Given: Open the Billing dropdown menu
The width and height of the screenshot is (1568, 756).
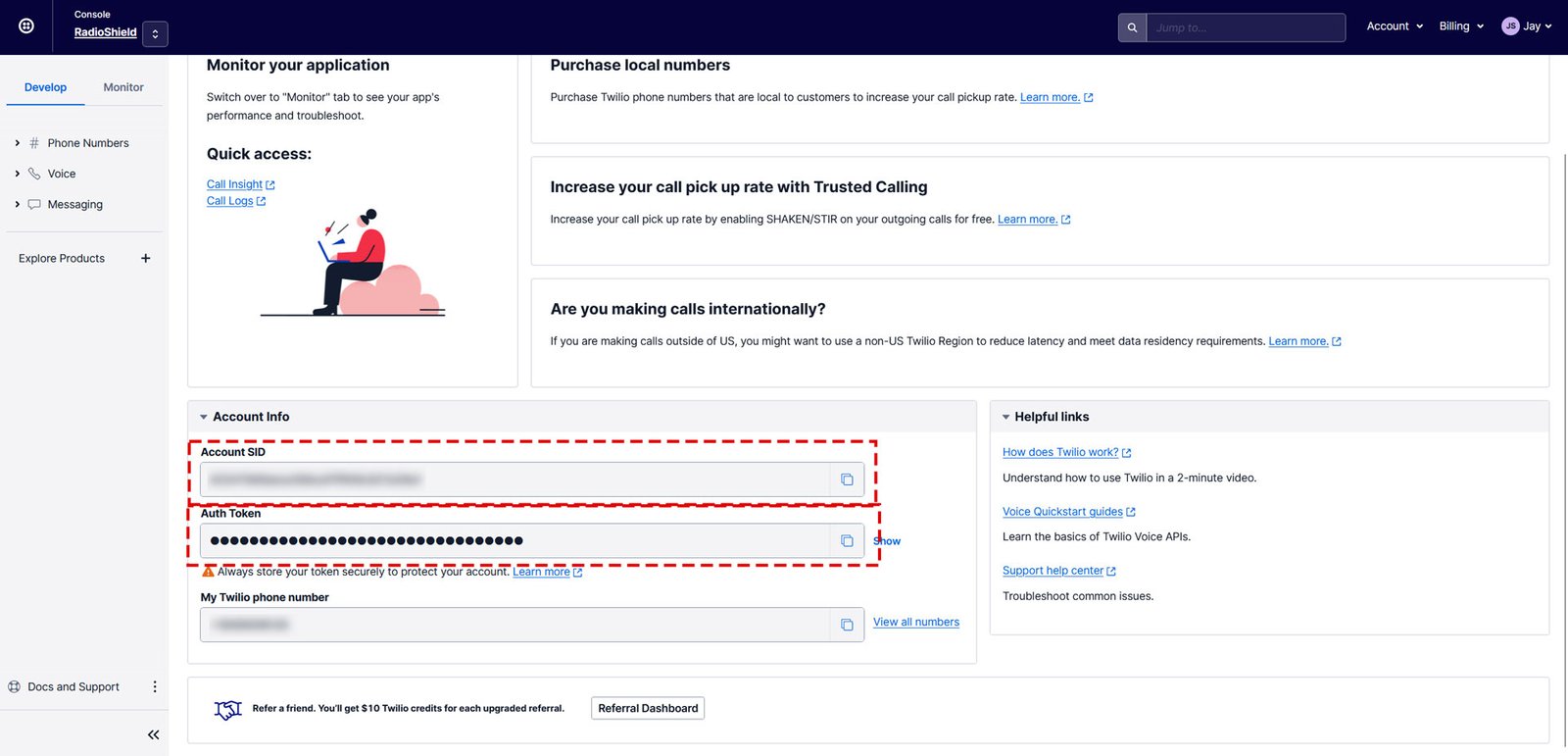Looking at the screenshot, I should pyautogui.click(x=1461, y=26).
